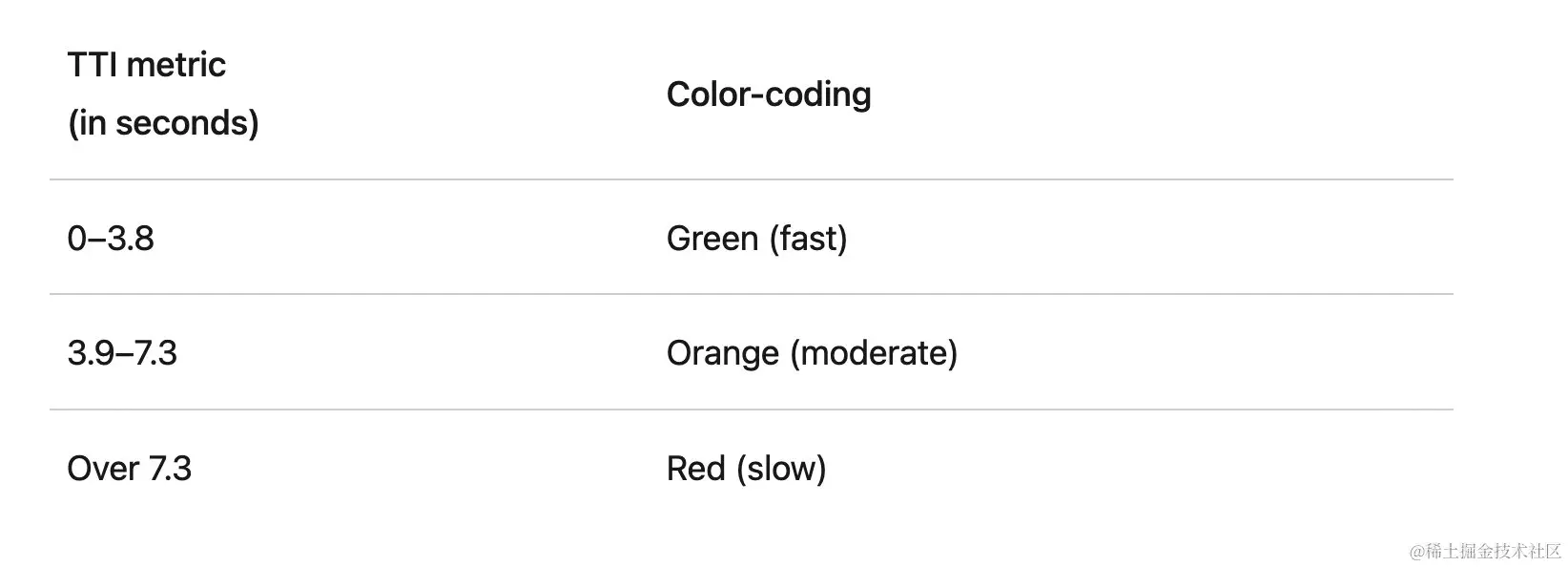Screen dimensions: 1568x567
Task: Click the word "Orange" in the table
Action: coord(723,354)
